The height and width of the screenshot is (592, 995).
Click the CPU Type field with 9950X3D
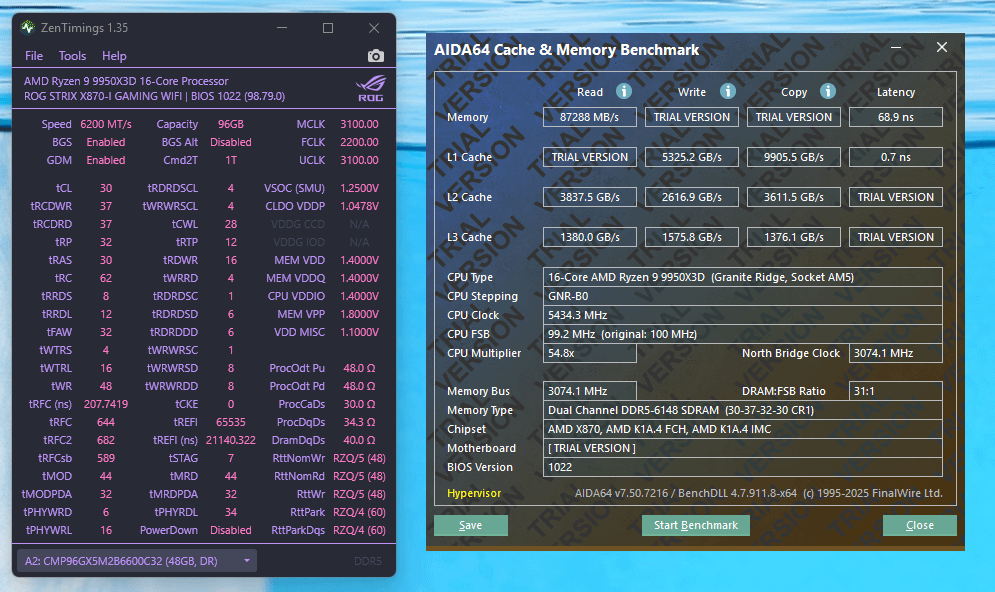pos(742,277)
